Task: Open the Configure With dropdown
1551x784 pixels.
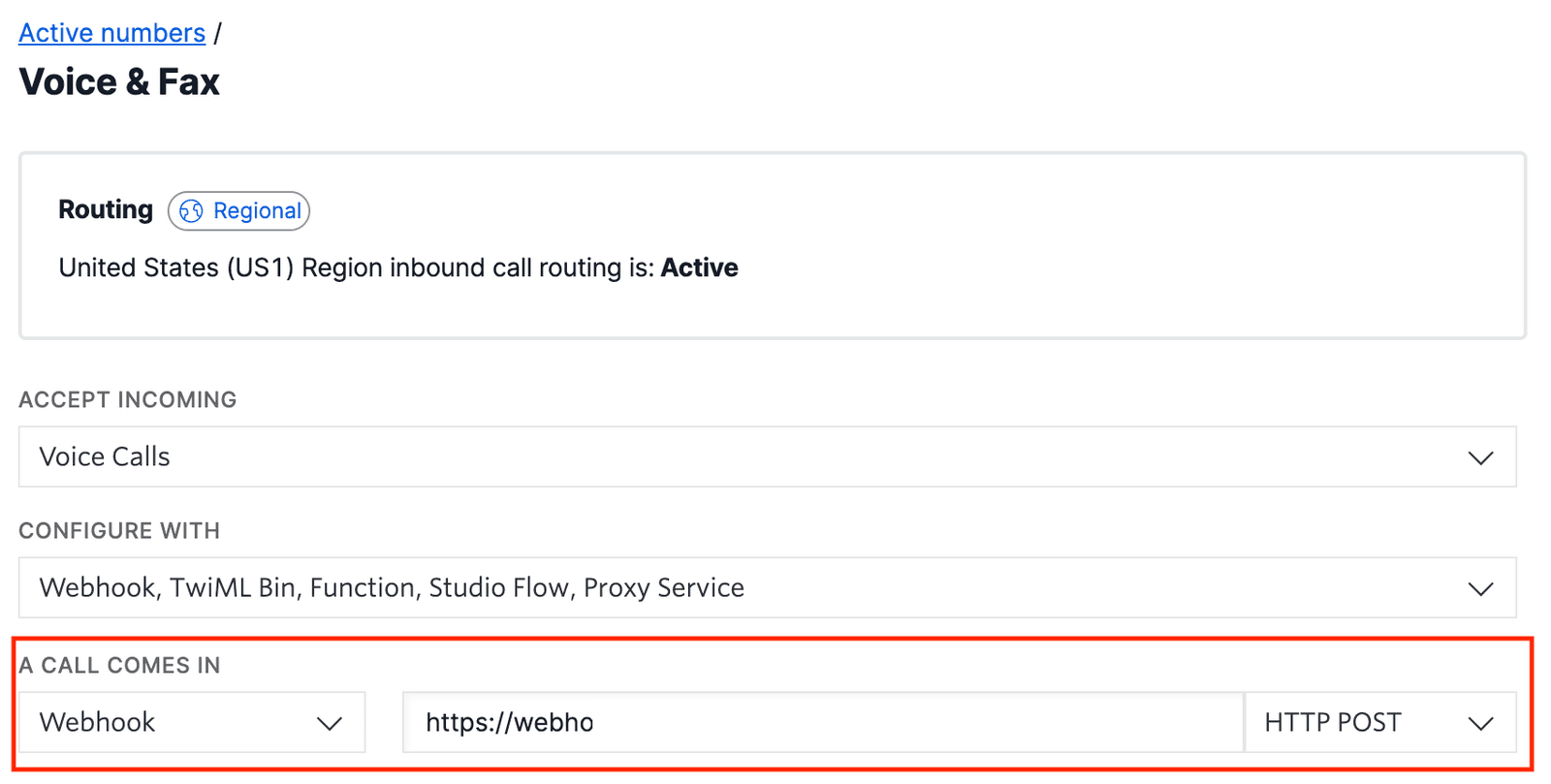Action: coord(766,587)
